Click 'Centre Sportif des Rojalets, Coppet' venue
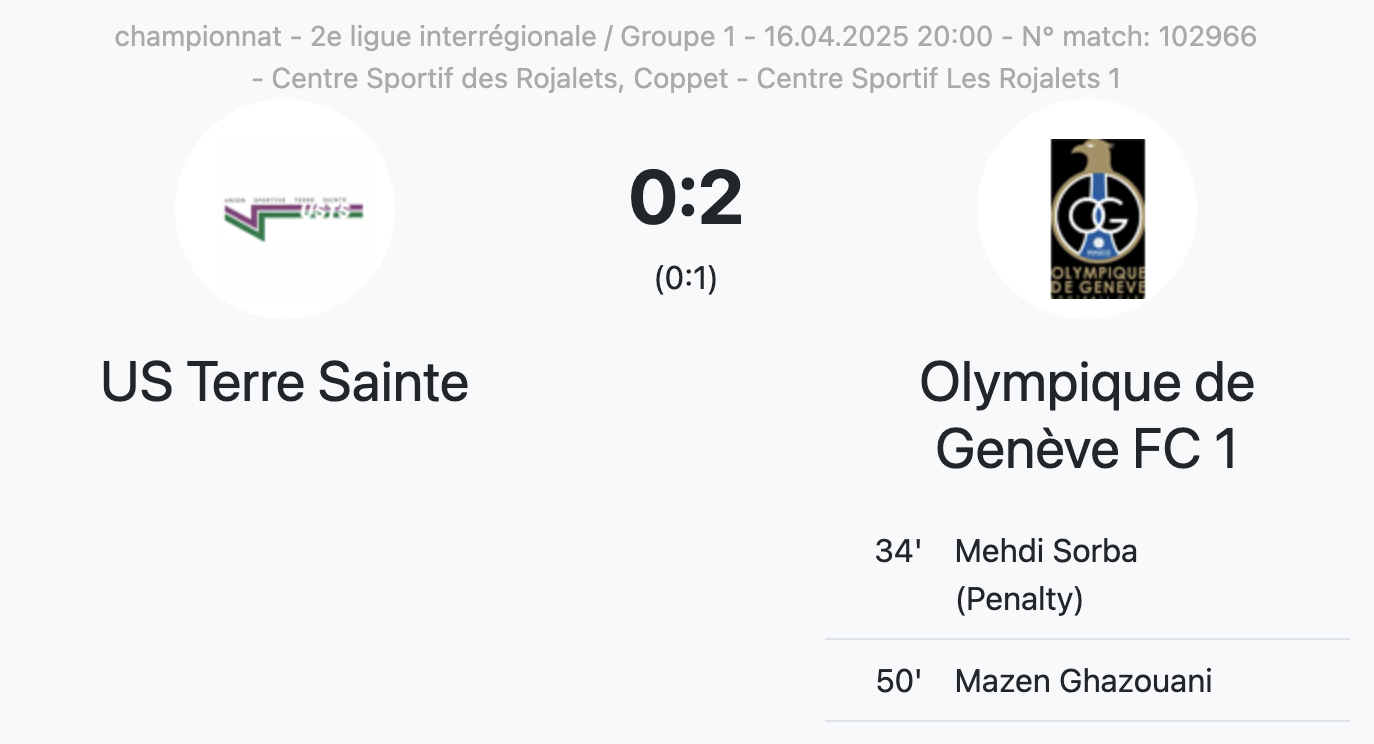Viewport: 1374px width, 744px height. [x=500, y=78]
